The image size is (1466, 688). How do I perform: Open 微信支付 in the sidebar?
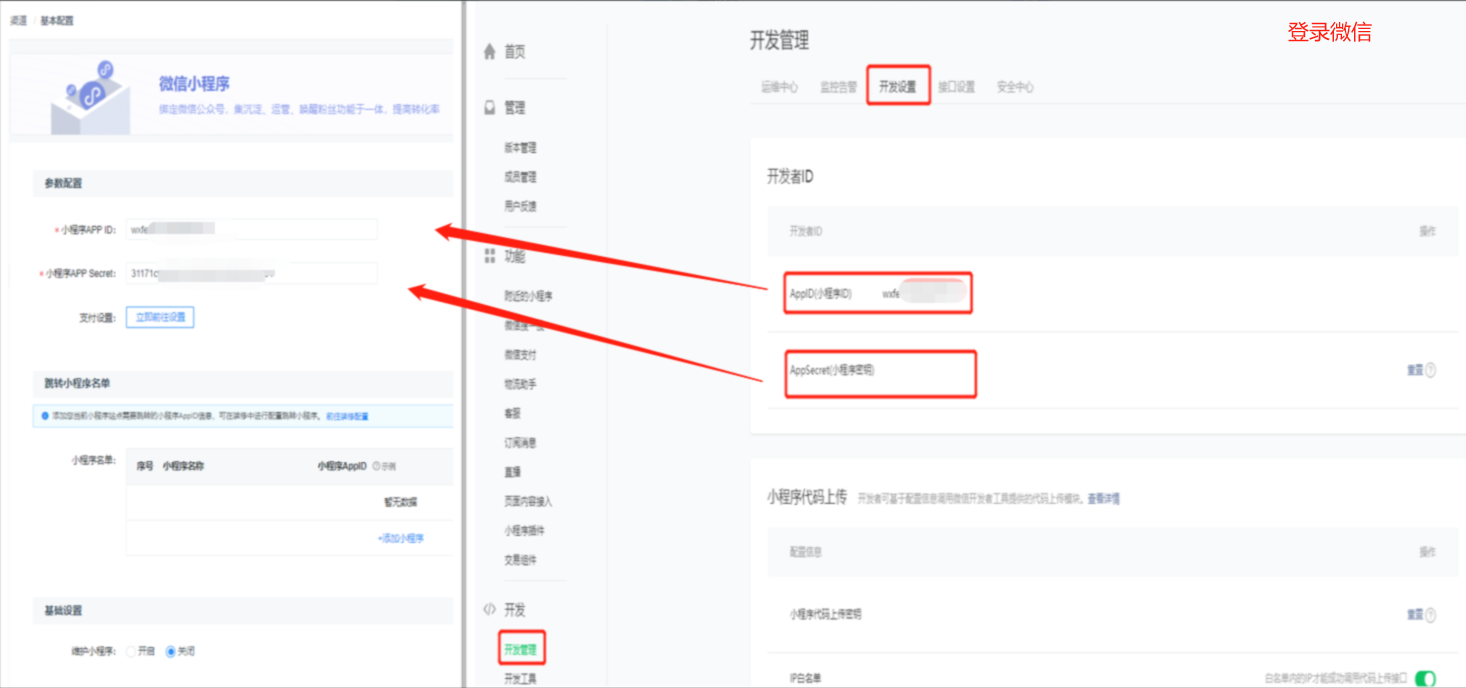(x=520, y=355)
